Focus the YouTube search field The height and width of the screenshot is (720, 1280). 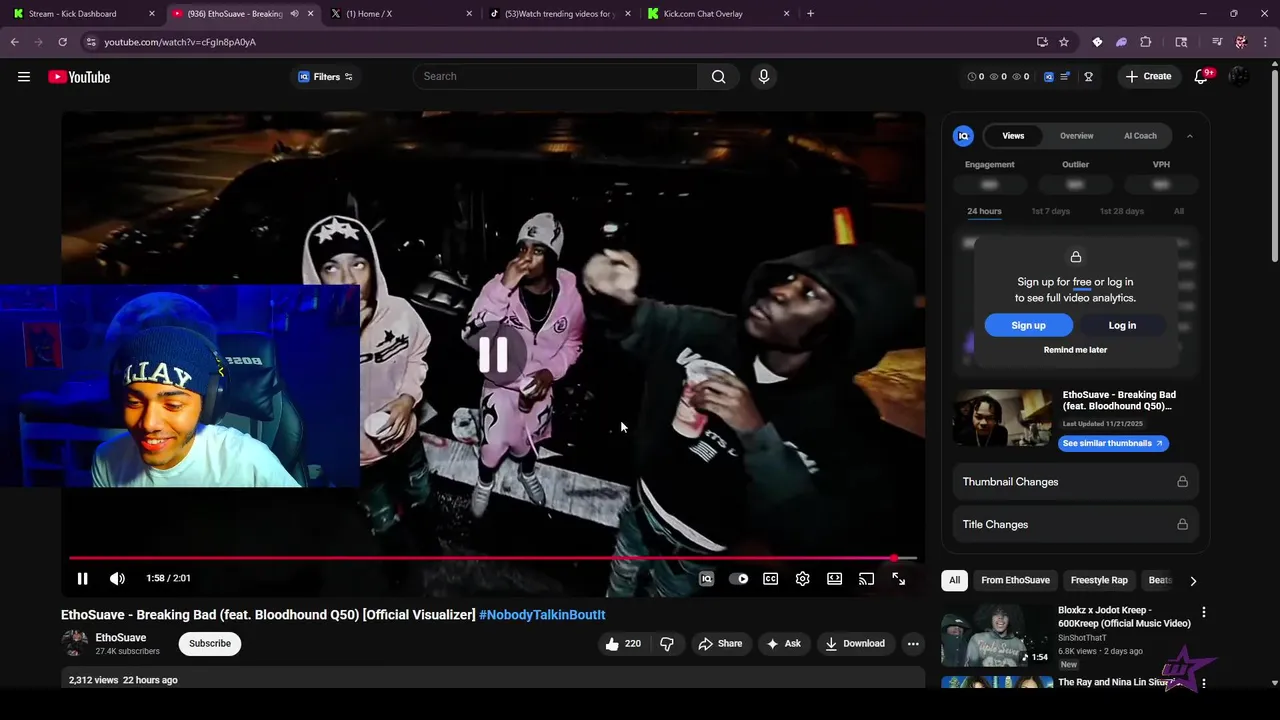[x=556, y=77]
